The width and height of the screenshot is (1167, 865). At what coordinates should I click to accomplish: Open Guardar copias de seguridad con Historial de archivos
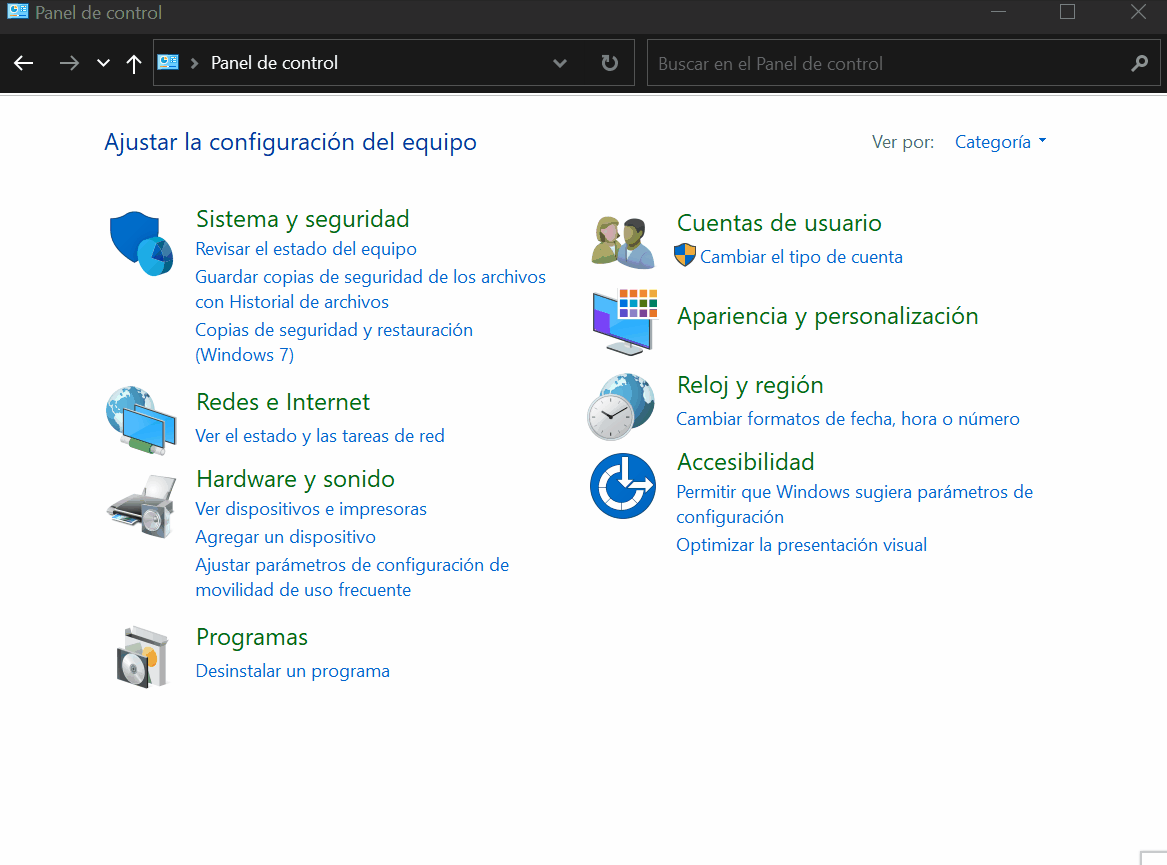370,289
